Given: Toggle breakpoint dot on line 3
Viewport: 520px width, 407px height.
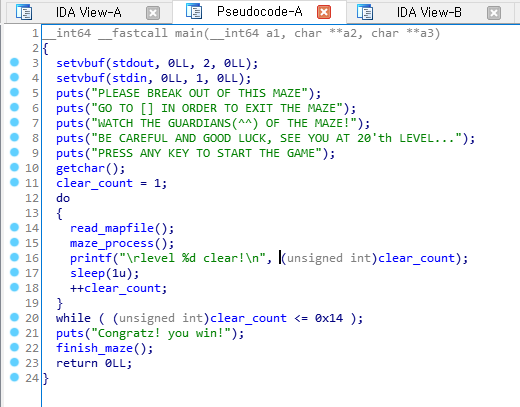Looking at the screenshot, I should tap(14, 62).
